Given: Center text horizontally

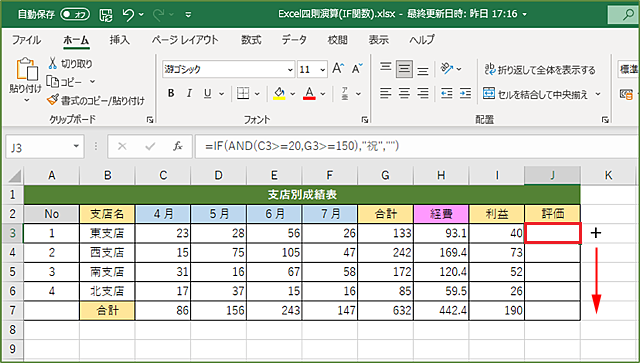Looking at the screenshot, I should click(404, 94).
